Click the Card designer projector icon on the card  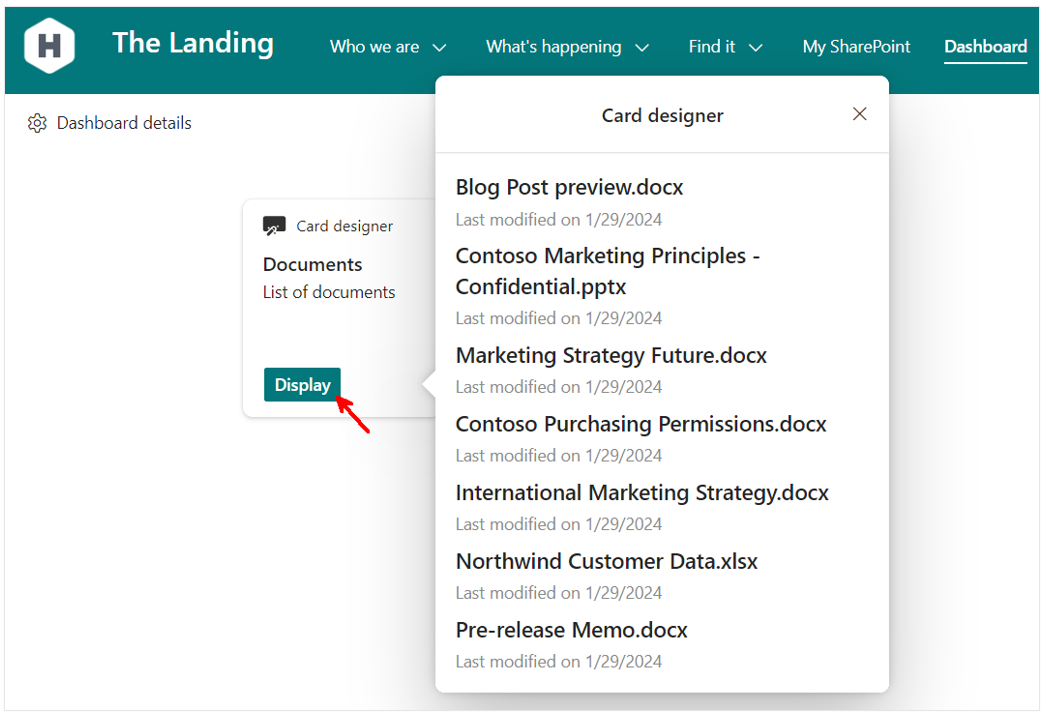coord(274,225)
